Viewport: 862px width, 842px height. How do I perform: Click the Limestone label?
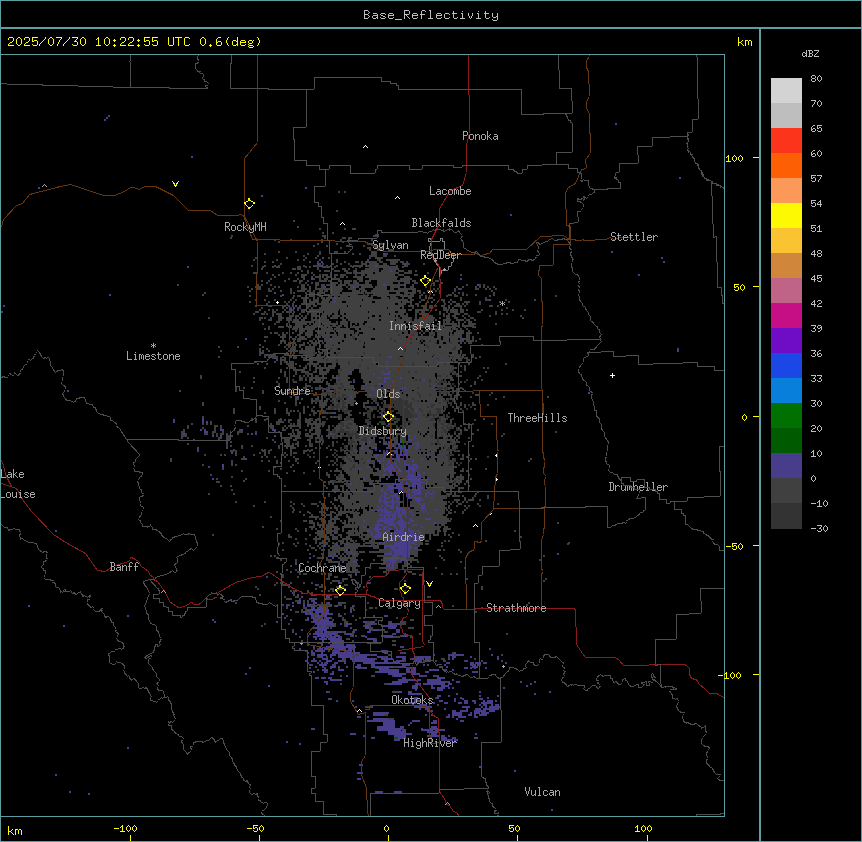point(153,356)
